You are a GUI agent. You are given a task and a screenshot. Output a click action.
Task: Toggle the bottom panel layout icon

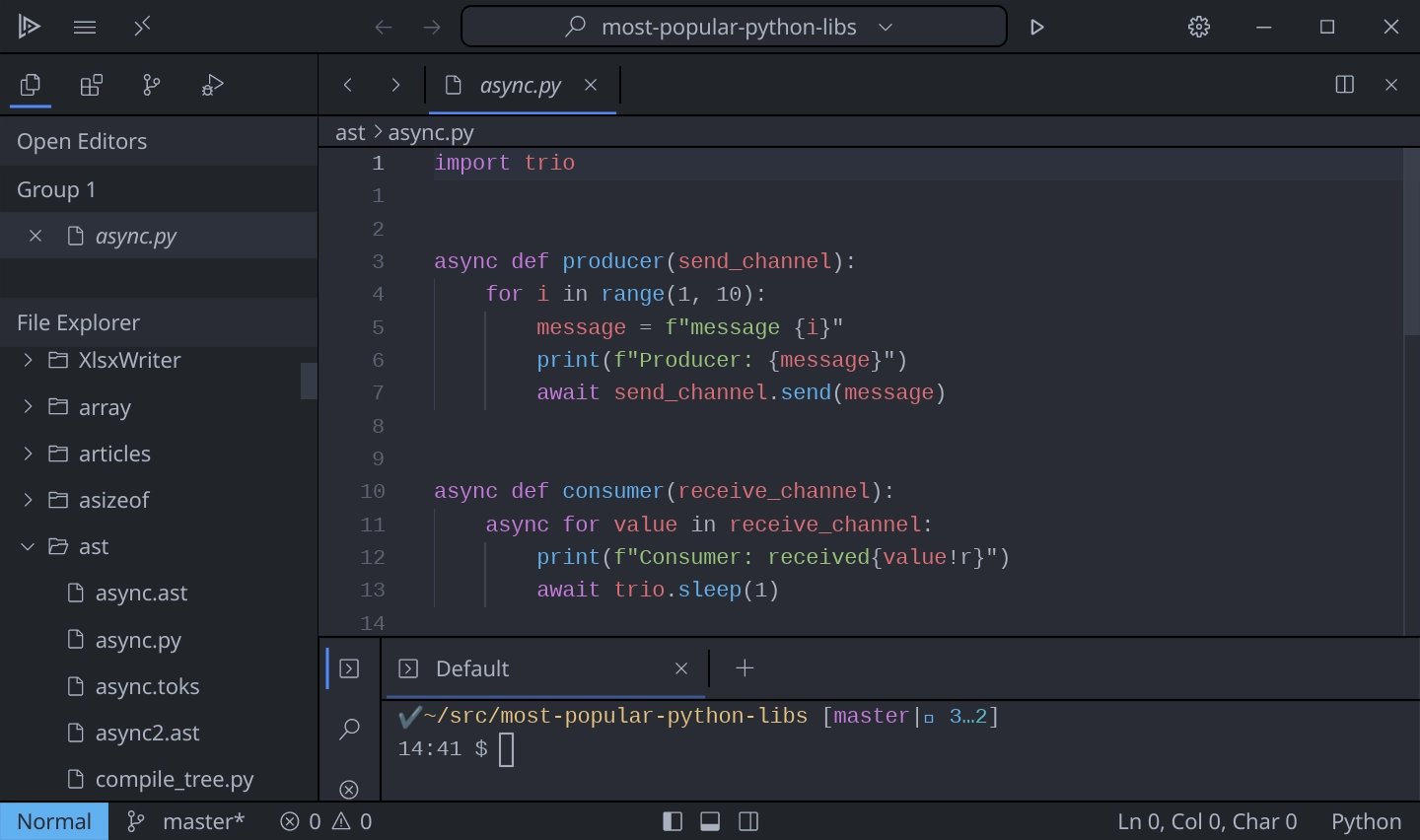[710, 821]
